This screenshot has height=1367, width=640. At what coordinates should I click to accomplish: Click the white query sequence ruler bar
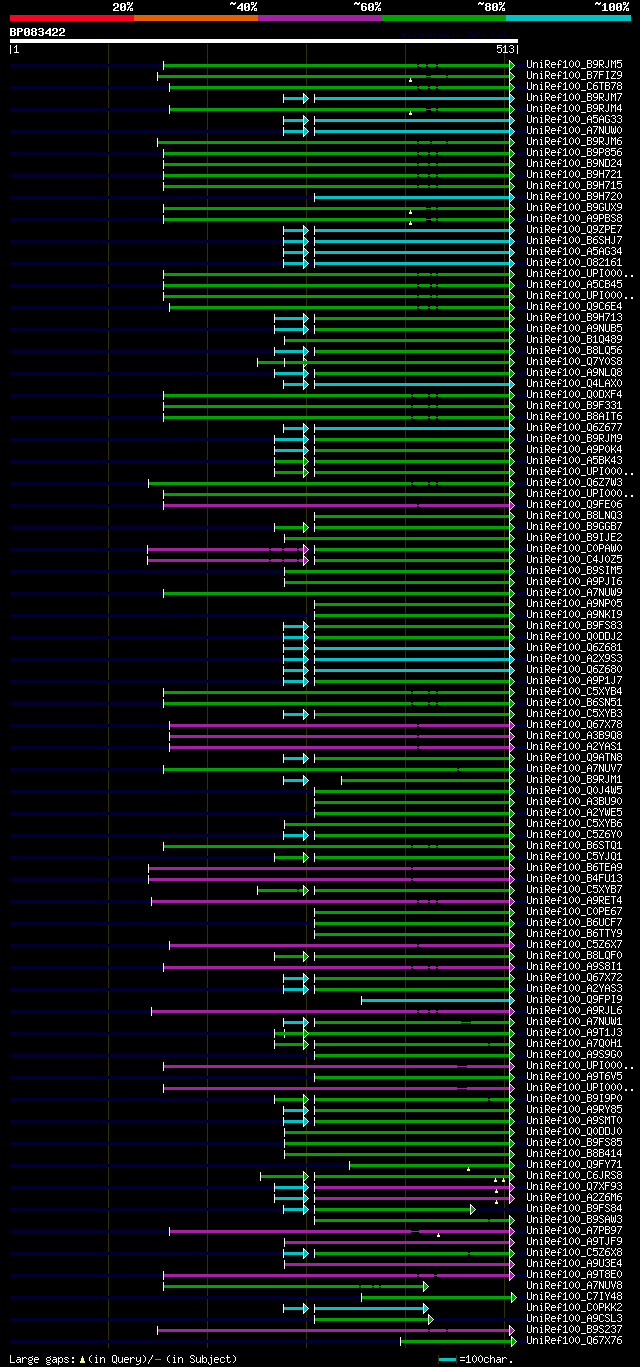pos(264,41)
